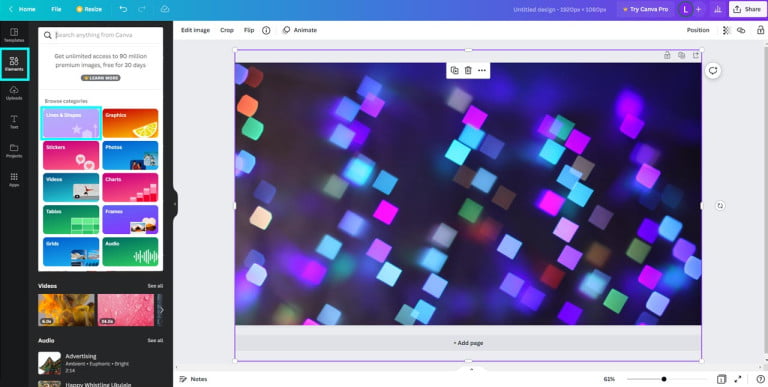Click the lock icon in toolbar
This screenshot has height=387, width=768.
(760, 30)
